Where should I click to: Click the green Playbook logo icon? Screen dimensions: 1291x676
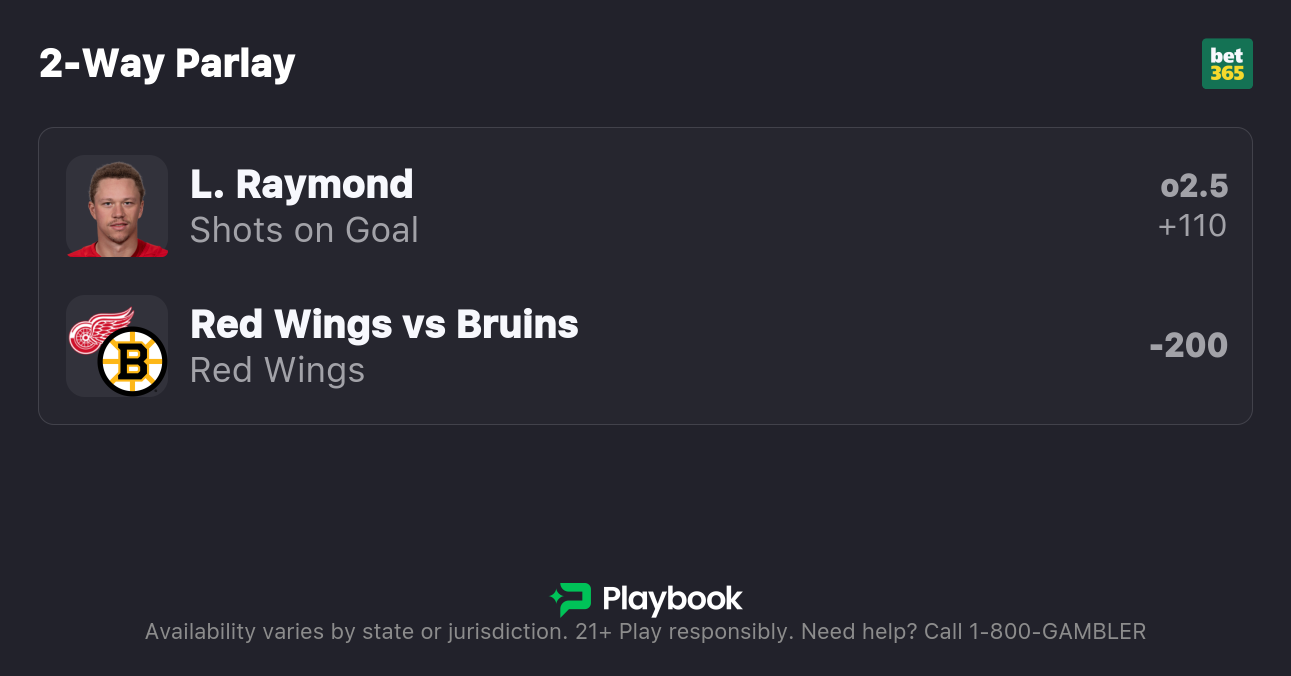pos(571,599)
